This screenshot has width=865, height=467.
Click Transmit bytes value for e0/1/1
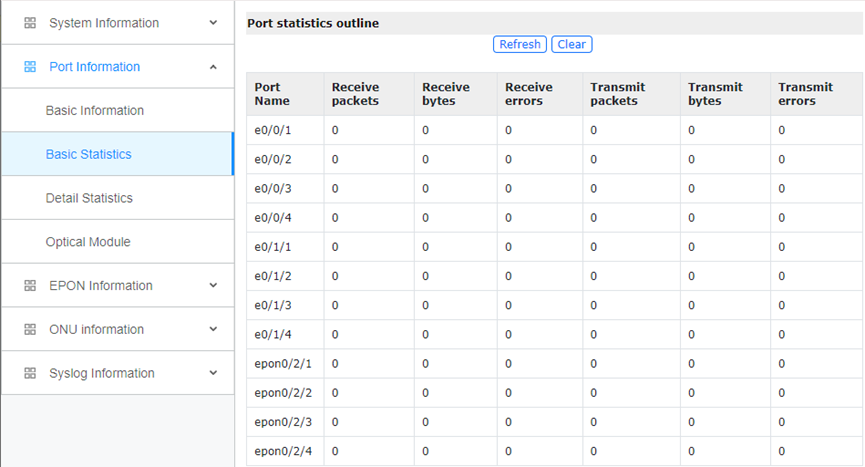pyautogui.click(x=691, y=247)
